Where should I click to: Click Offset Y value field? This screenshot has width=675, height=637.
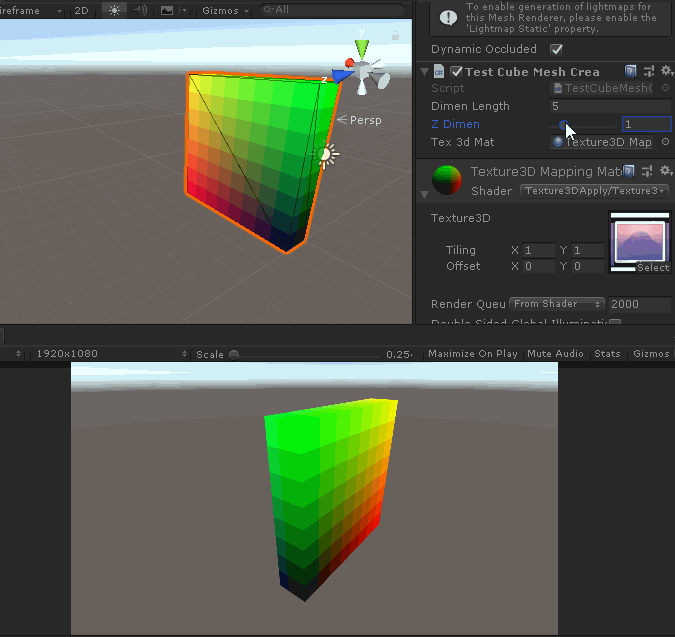pyautogui.click(x=588, y=266)
